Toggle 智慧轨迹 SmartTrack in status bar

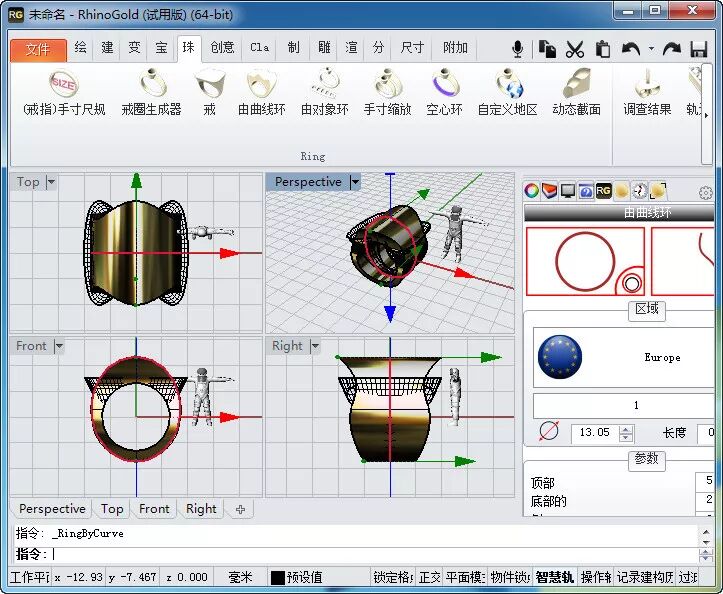[555, 577]
